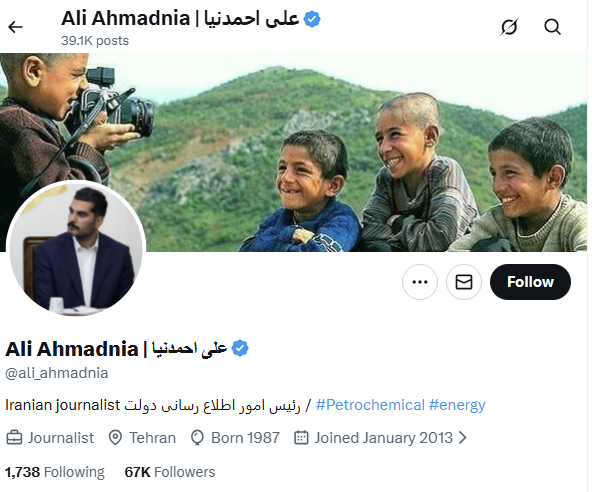Viewport: 592px width, 492px height.
Task: Click the verified badge in the header
Action: pos(312,19)
